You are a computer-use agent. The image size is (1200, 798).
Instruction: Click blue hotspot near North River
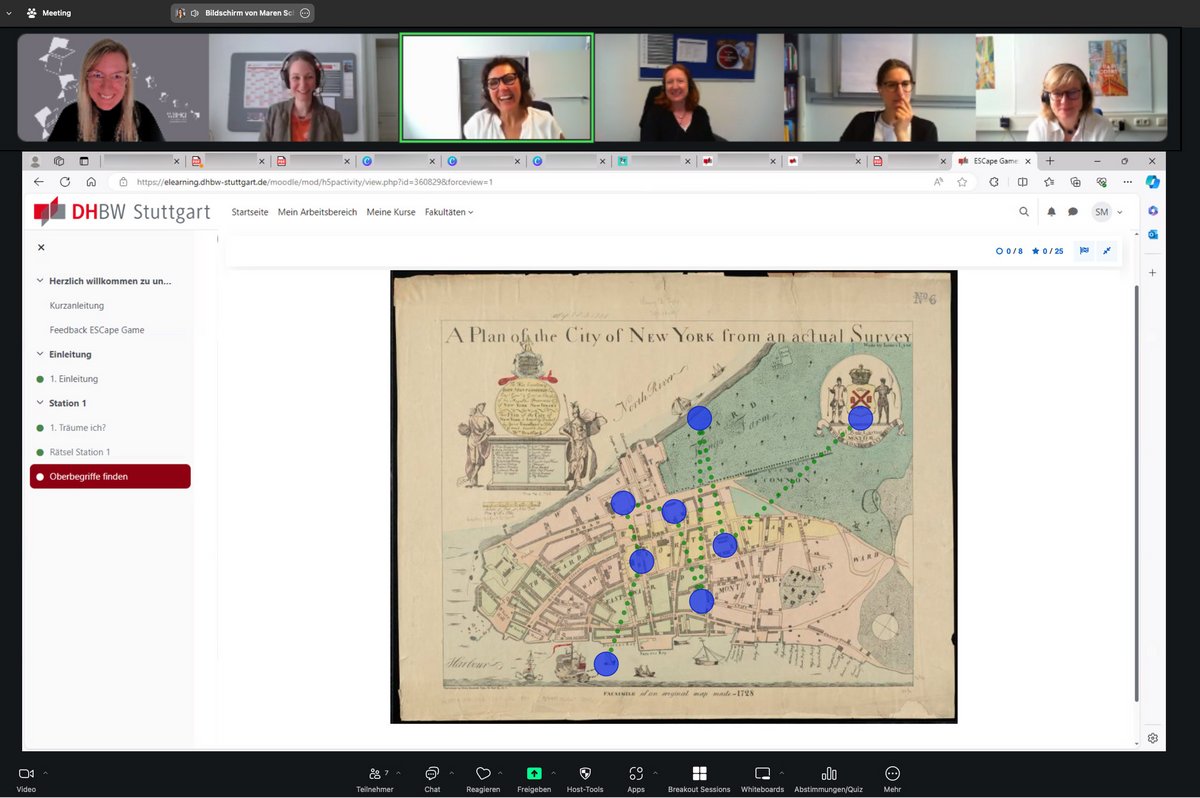click(699, 418)
